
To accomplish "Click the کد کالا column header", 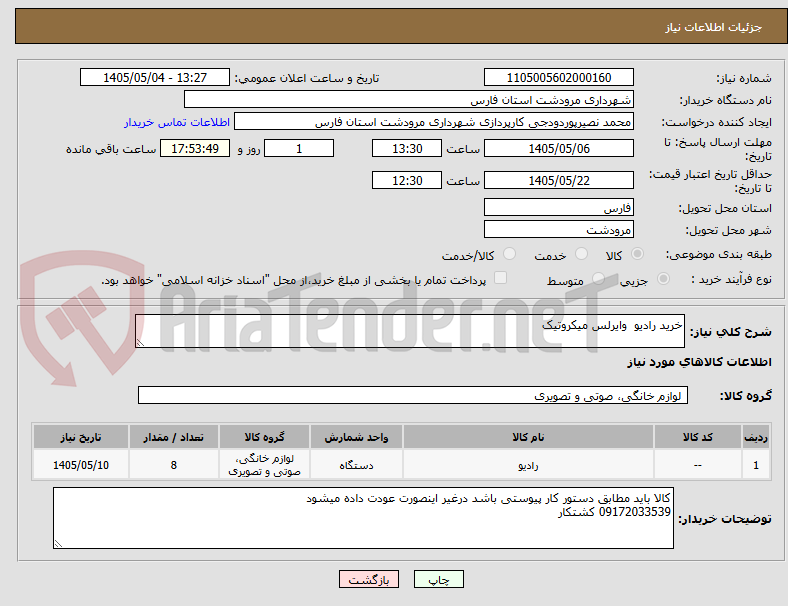I will [x=698, y=437].
